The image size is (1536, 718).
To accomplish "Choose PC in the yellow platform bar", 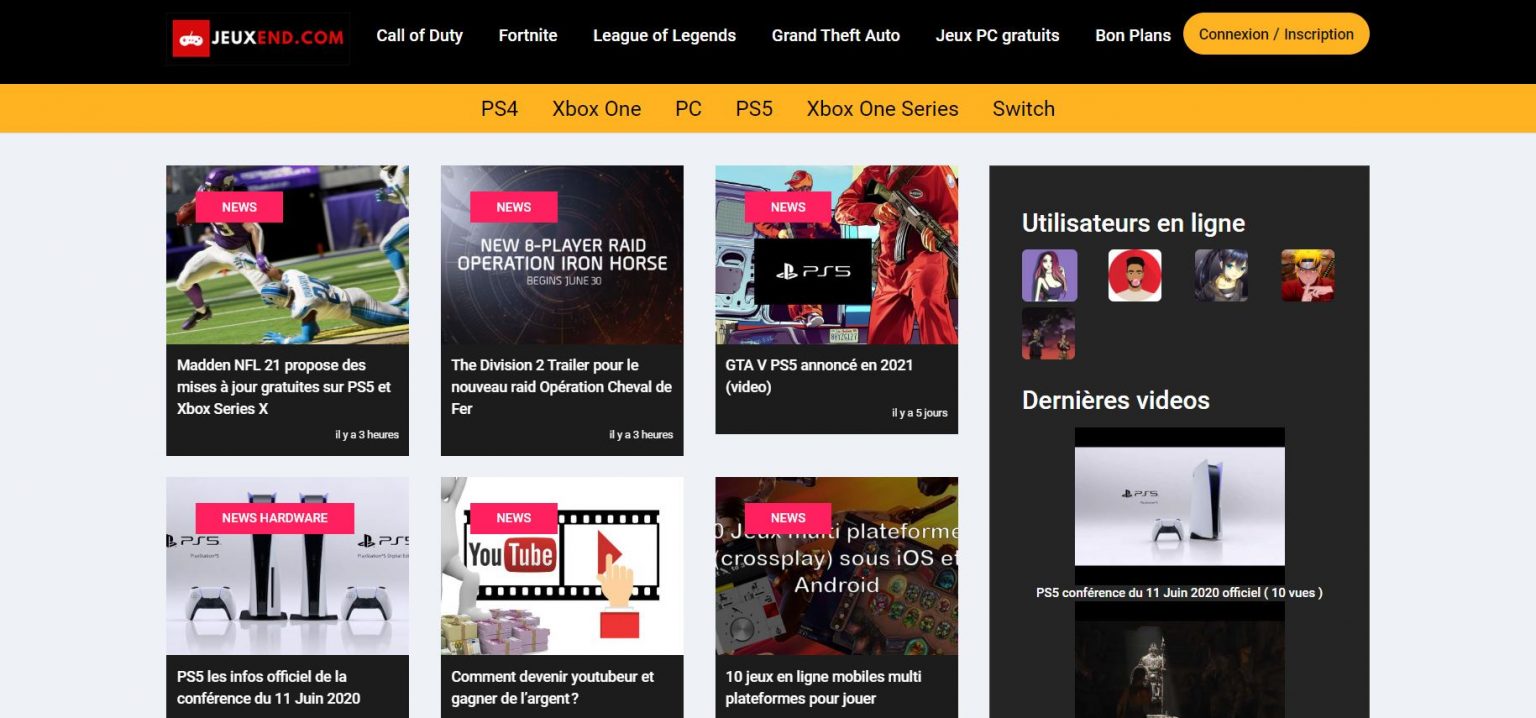I will click(x=688, y=109).
